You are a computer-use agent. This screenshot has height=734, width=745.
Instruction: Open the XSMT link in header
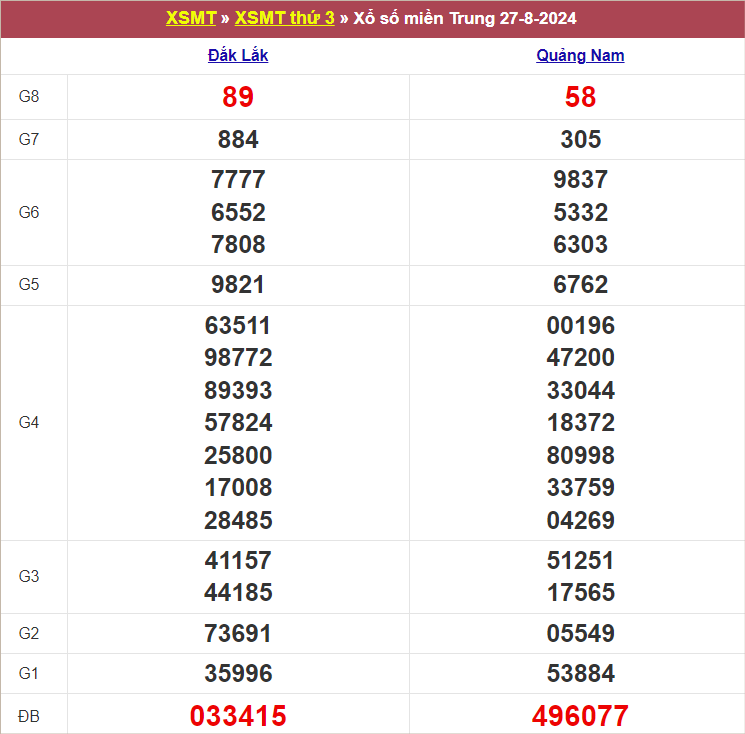point(191,19)
